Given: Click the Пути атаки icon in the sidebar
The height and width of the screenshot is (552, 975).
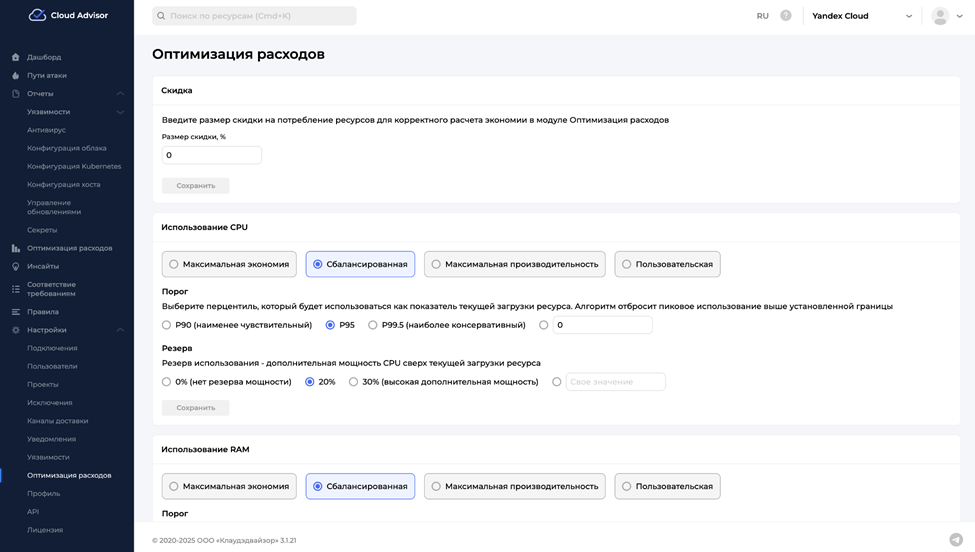Looking at the screenshot, I should 15,75.
